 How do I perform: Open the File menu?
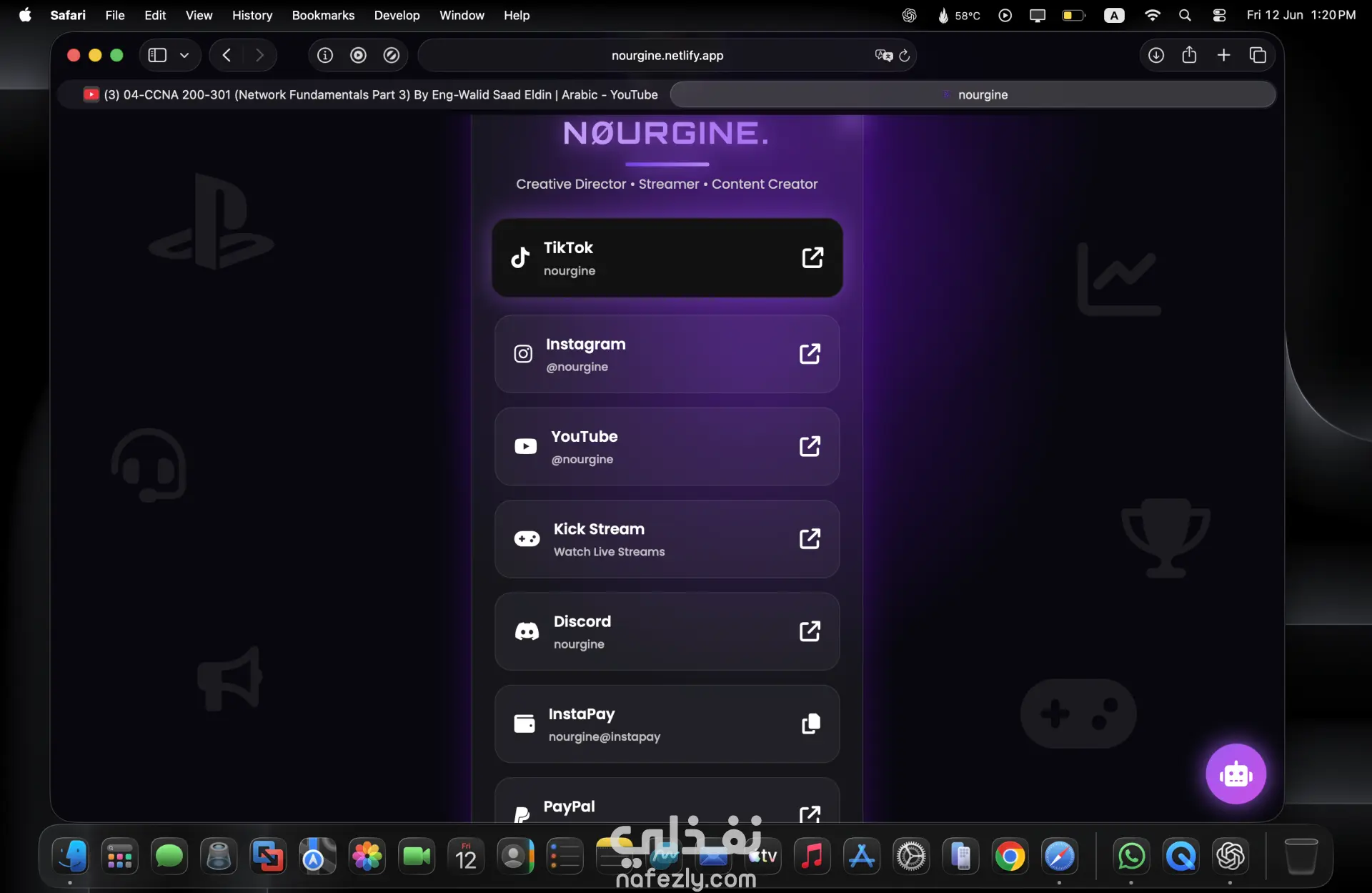[x=115, y=15]
